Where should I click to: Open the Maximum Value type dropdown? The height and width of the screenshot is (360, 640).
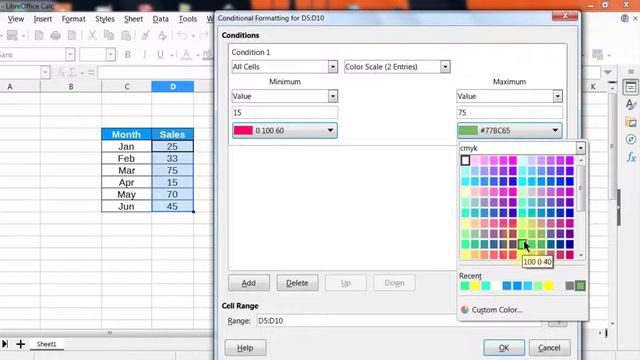(558, 96)
